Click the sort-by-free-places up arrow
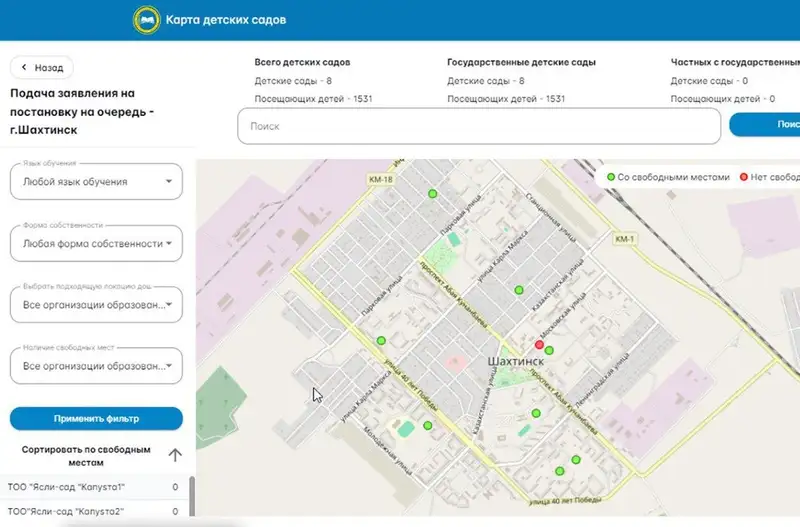 click(x=175, y=455)
